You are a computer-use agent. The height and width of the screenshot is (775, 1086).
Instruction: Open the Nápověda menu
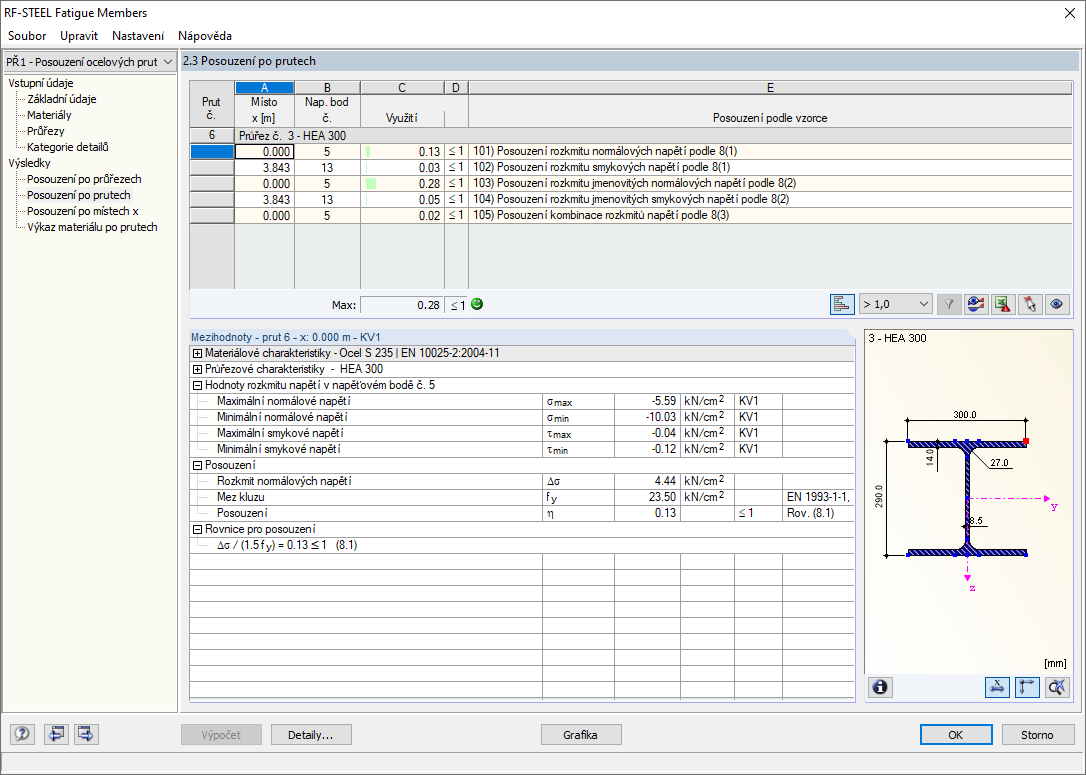pyautogui.click(x=205, y=35)
